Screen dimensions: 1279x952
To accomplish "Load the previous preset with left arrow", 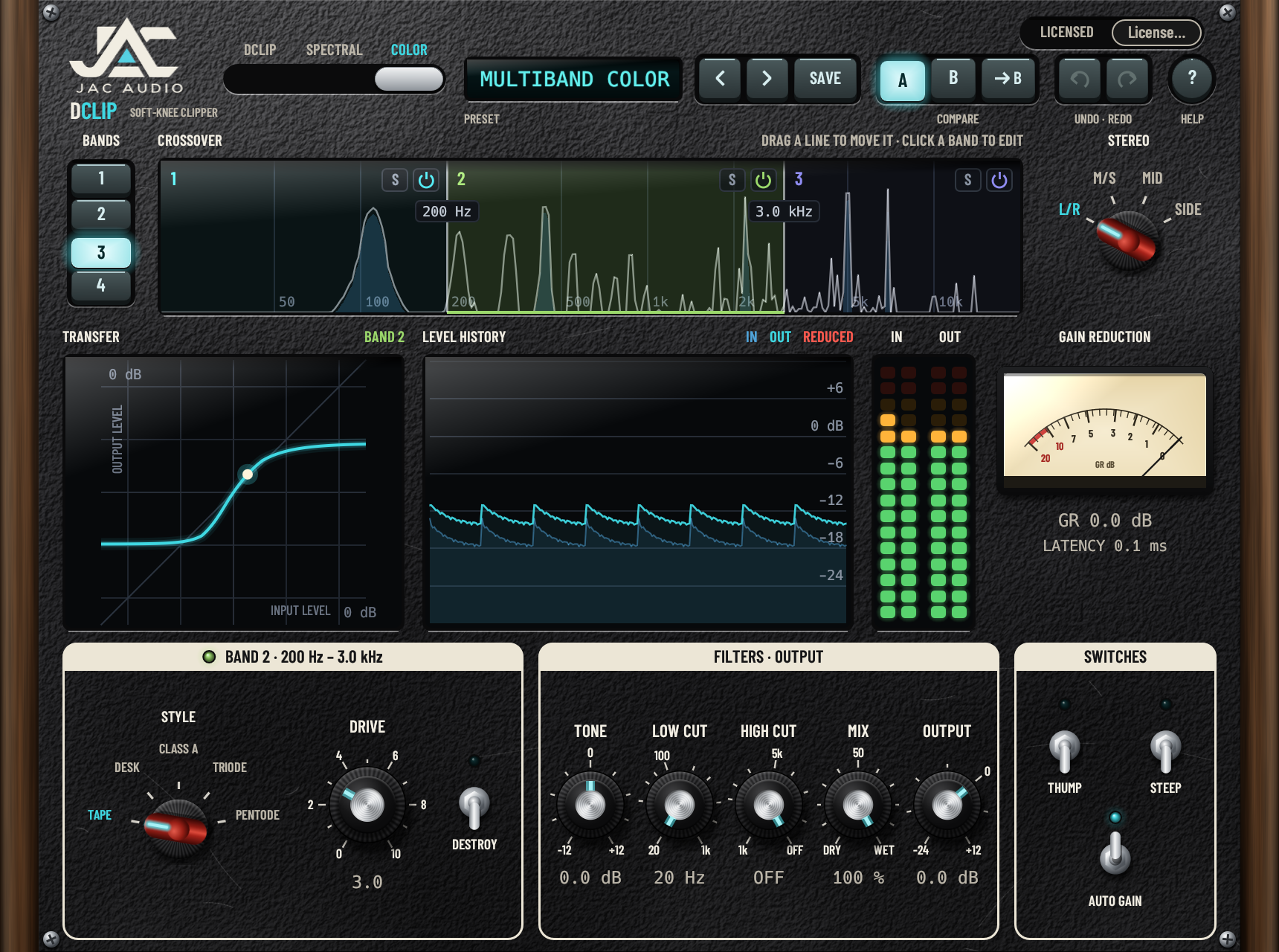I will click(720, 78).
